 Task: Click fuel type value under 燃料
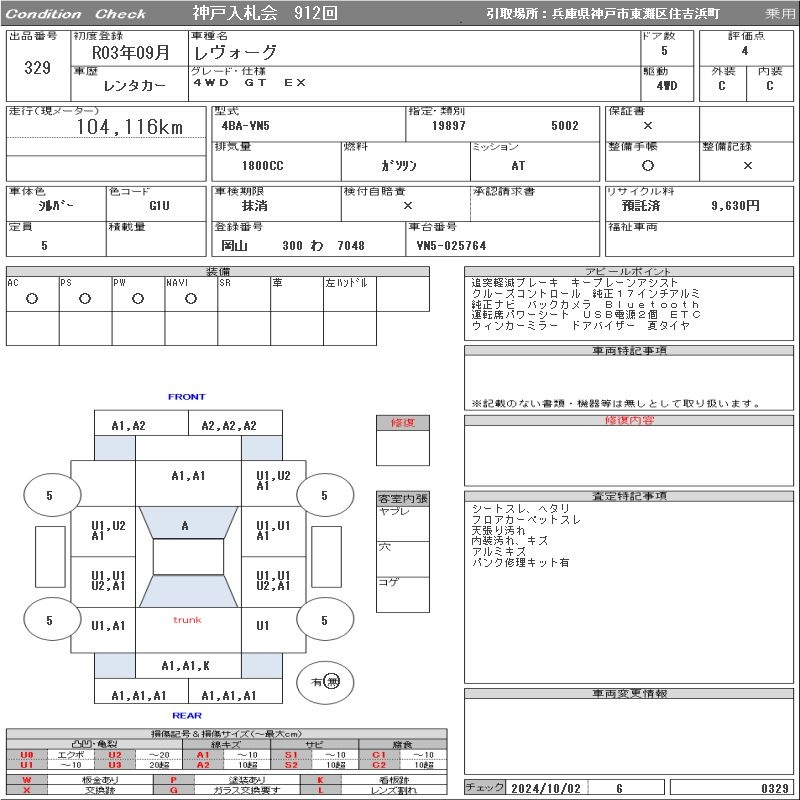pos(399,166)
